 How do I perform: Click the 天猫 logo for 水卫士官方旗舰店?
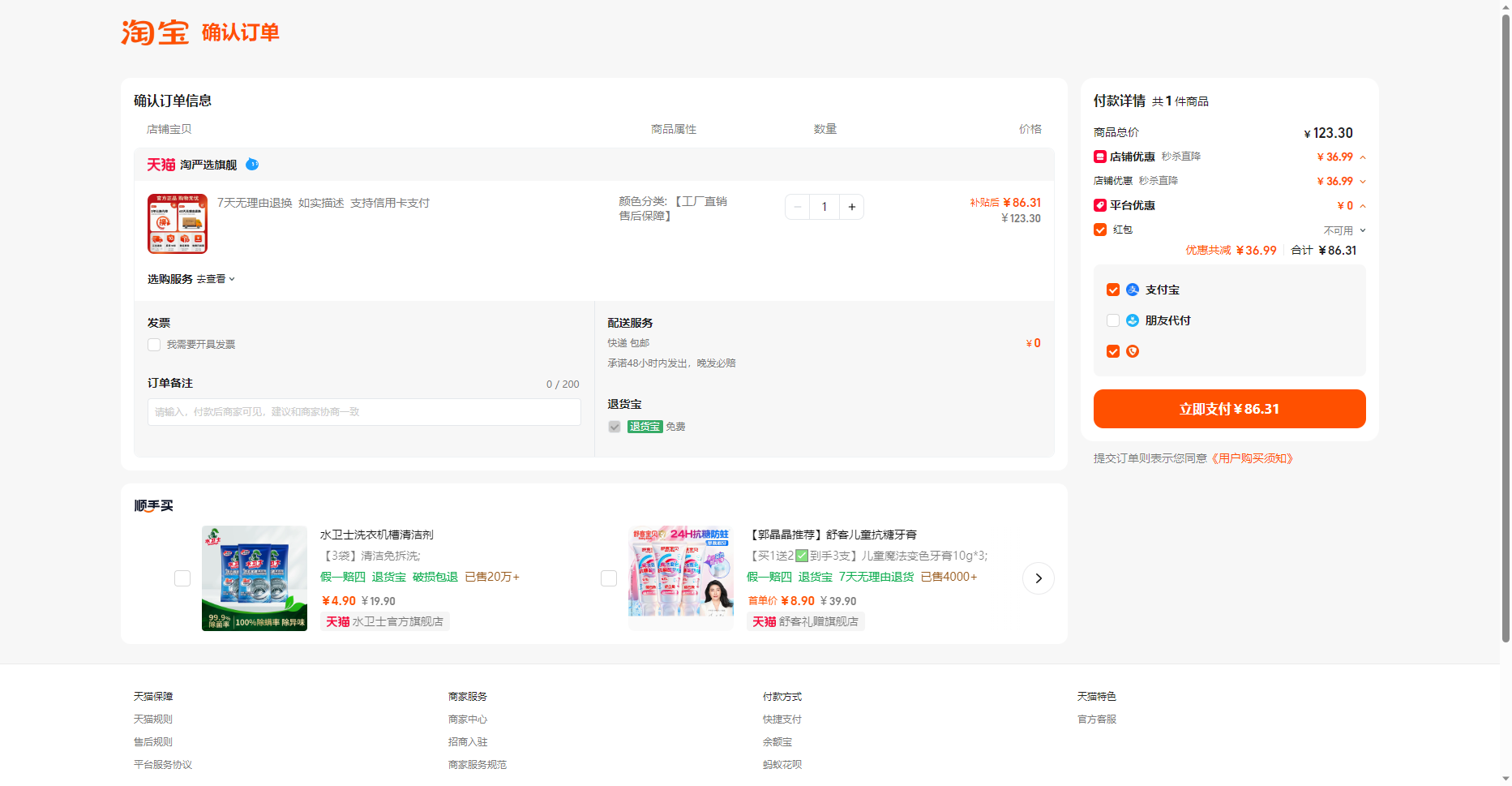click(x=338, y=621)
